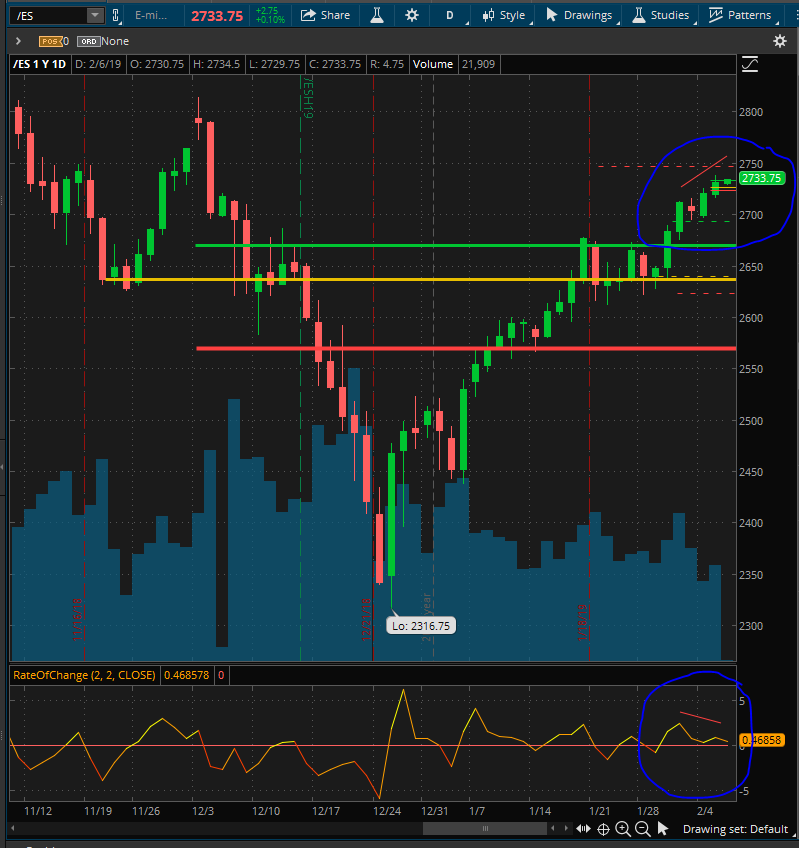The width and height of the screenshot is (799, 848).
Task: Open the flask Edit Studies icon
Action: click(x=377, y=15)
